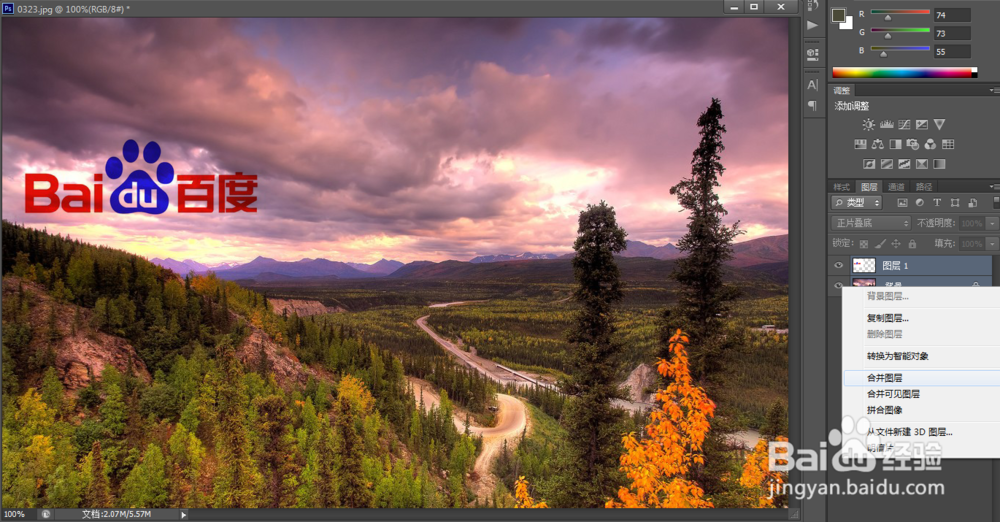The height and width of the screenshot is (522, 1000).
Task: Click the R red channel slider
Action: (900, 13)
